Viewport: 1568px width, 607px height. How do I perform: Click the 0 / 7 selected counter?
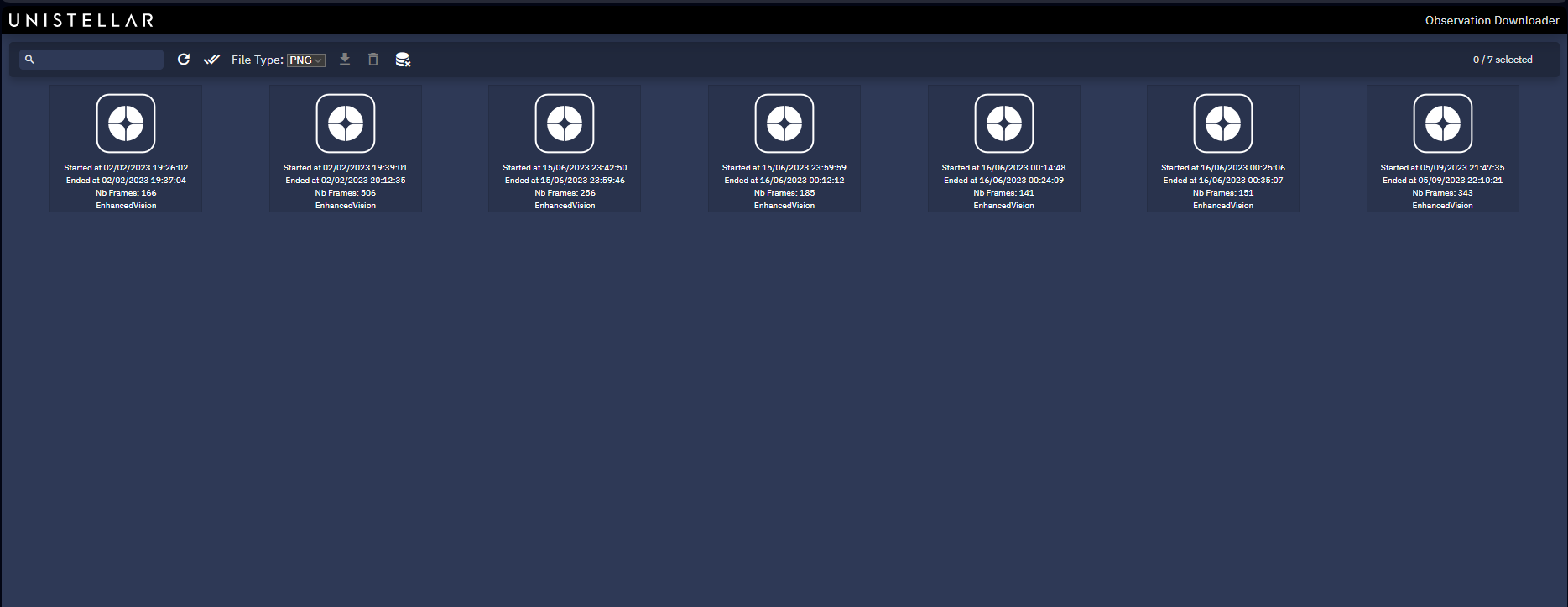pyautogui.click(x=1503, y=60)
